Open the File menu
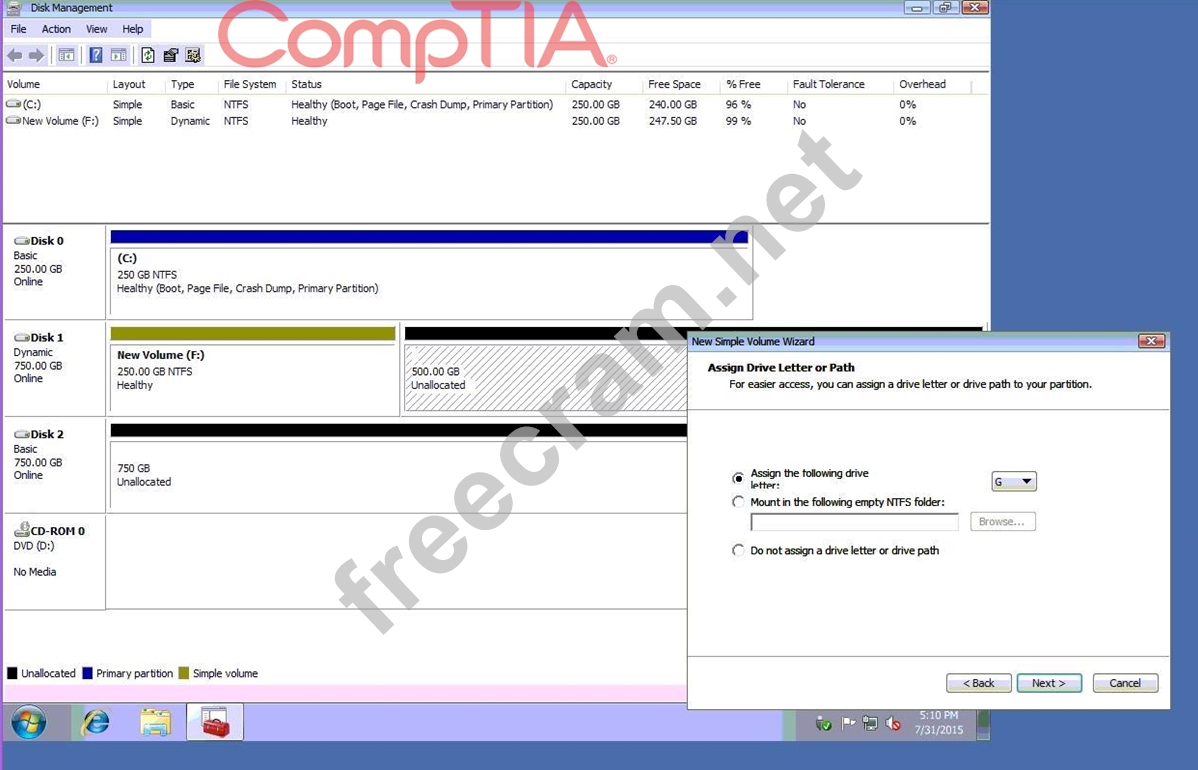This screenshot has height=770, width=1198. click(x=18, y=29)
